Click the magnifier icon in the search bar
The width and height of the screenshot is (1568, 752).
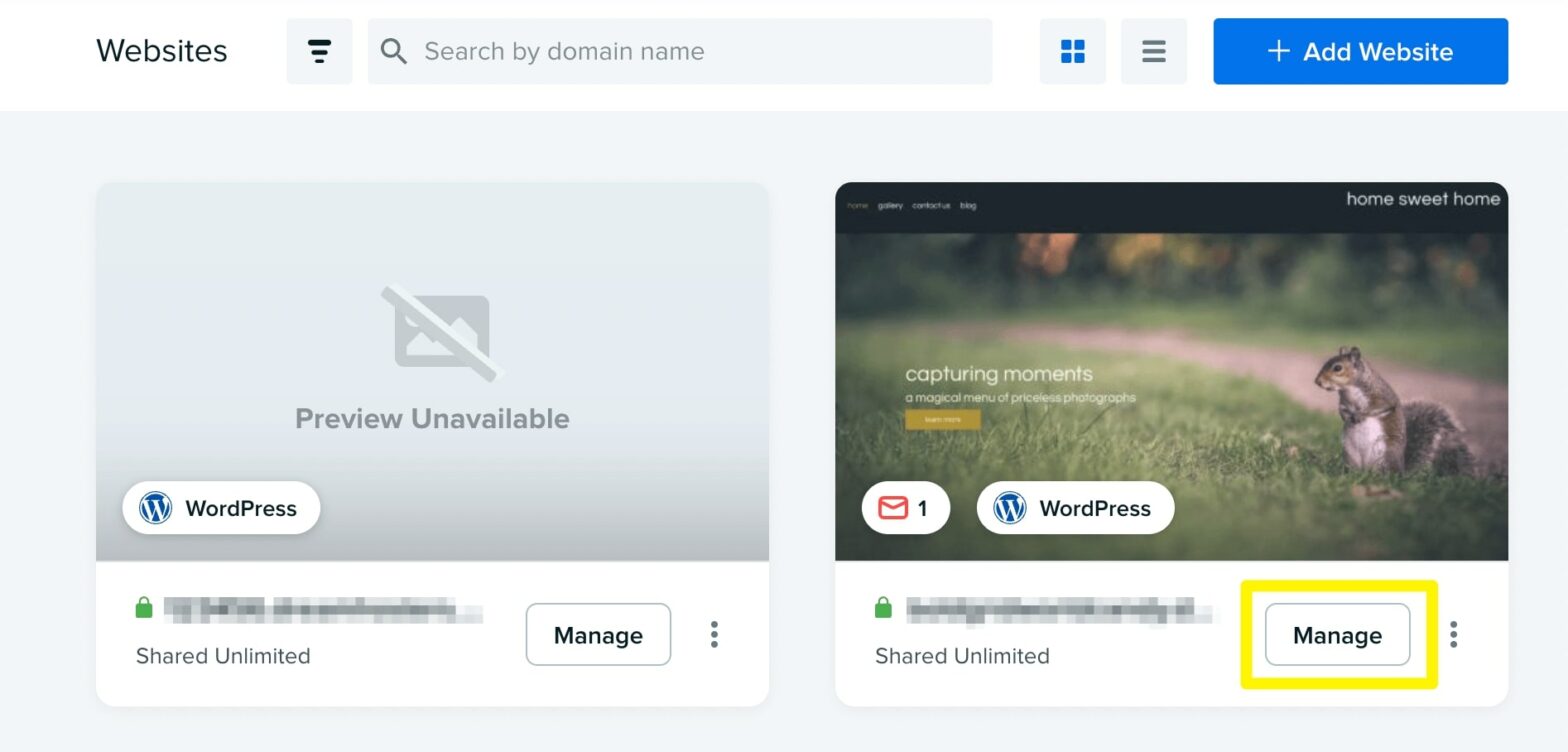point(394,51)
